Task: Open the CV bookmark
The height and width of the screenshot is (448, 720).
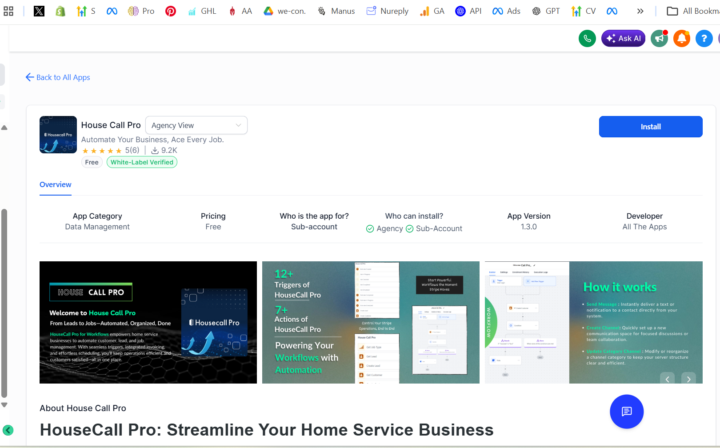Action: [583, 11]
